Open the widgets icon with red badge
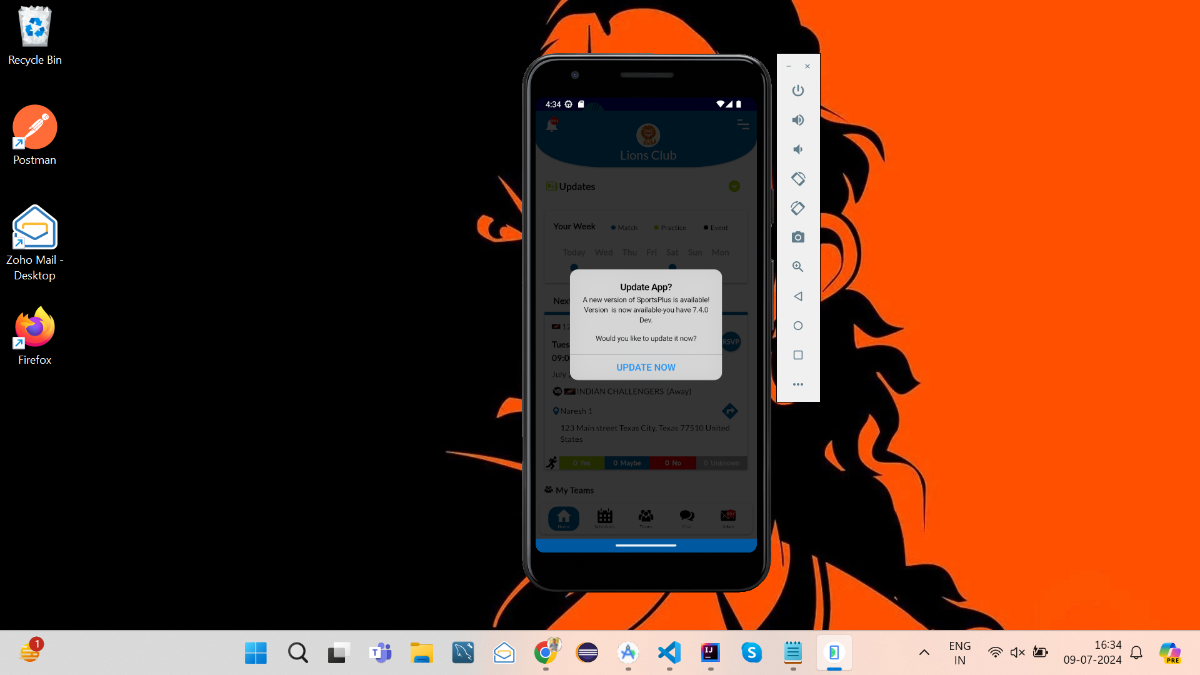This screenshot has height=675, width=1200. click(30, 652)
